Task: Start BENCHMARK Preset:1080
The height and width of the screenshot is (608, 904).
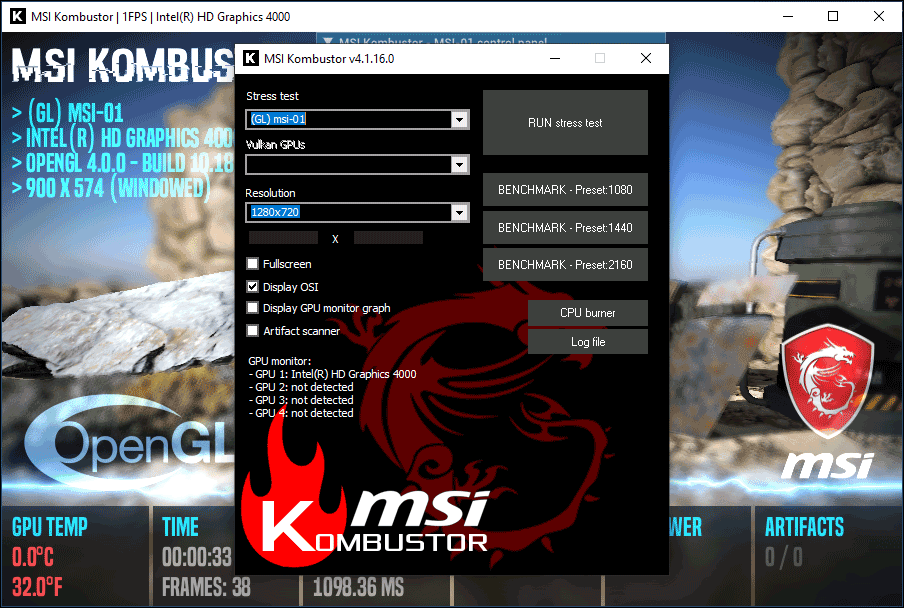Action: point(565,190)
